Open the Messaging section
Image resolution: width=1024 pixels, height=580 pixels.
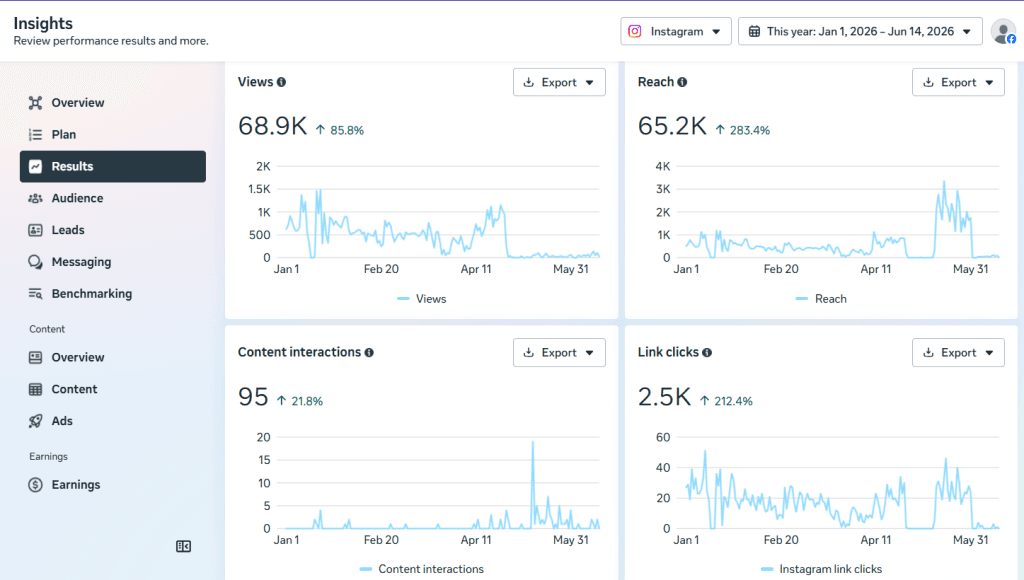pos(113,262)
